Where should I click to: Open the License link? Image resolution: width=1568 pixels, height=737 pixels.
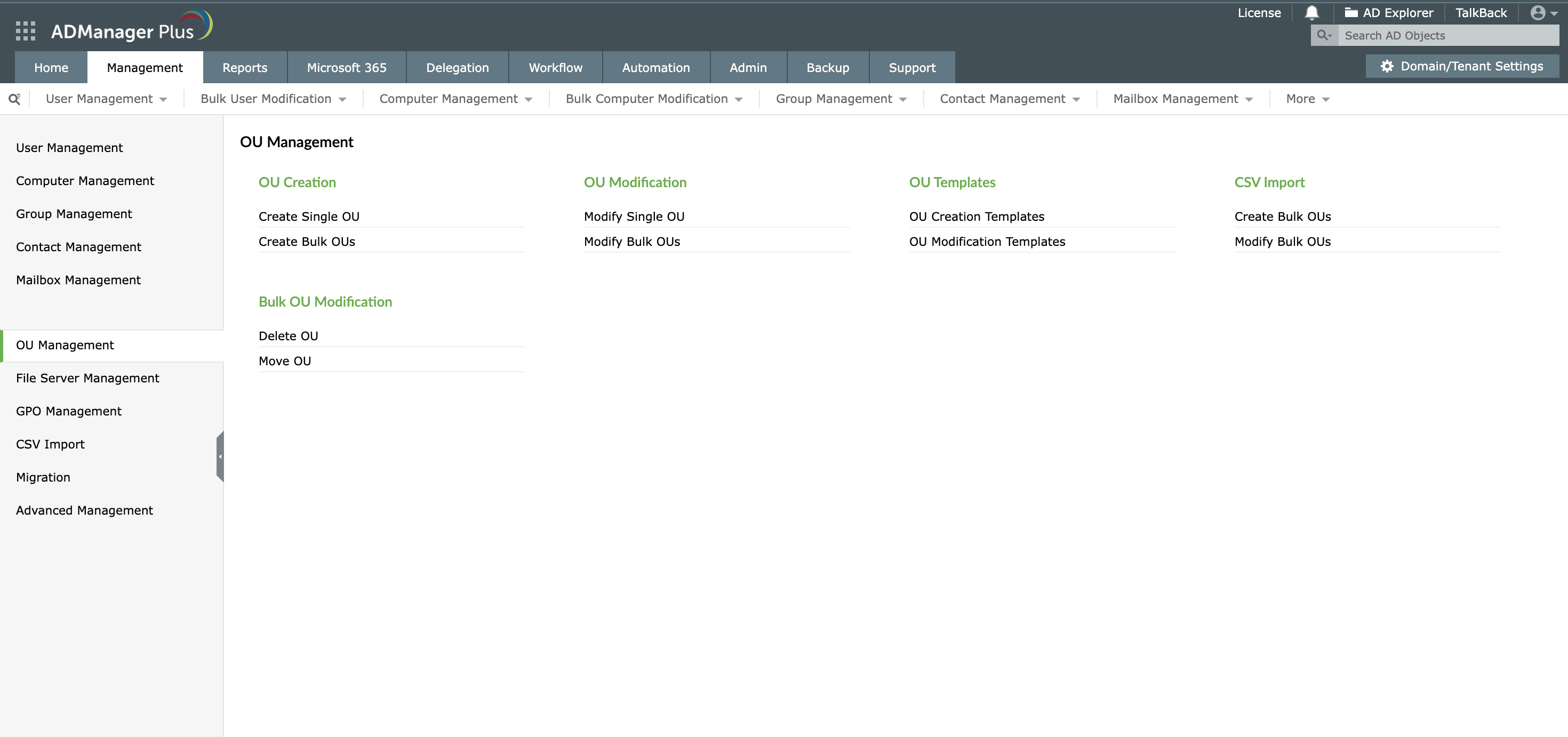point(1259,13)
